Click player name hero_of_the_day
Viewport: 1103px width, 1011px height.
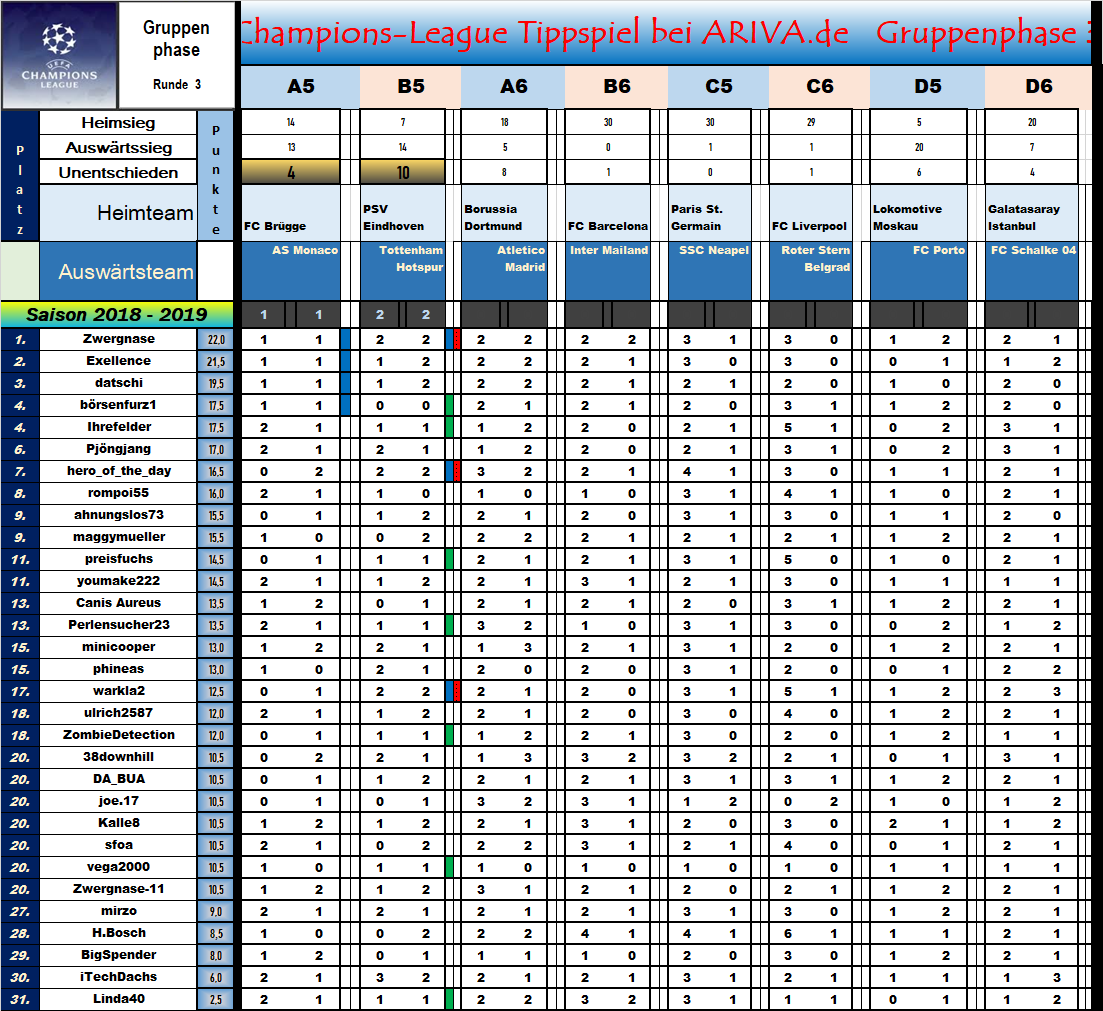118,471
